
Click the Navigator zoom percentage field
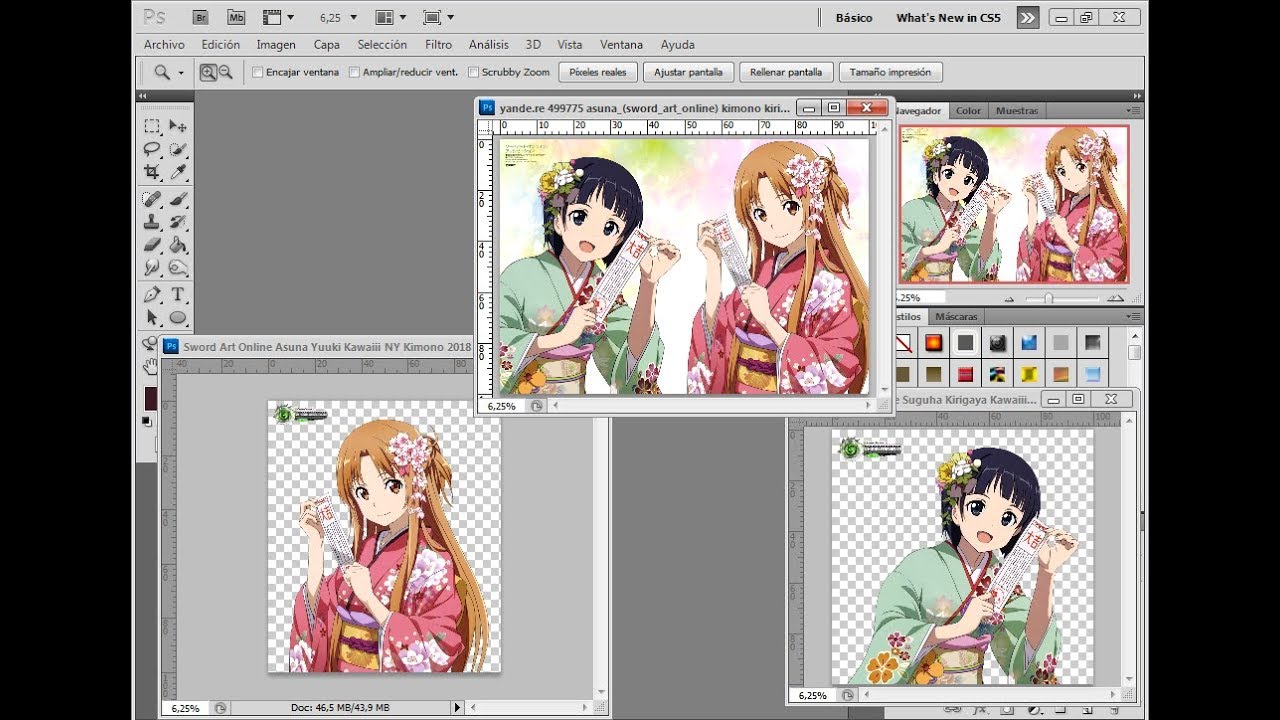920,298
